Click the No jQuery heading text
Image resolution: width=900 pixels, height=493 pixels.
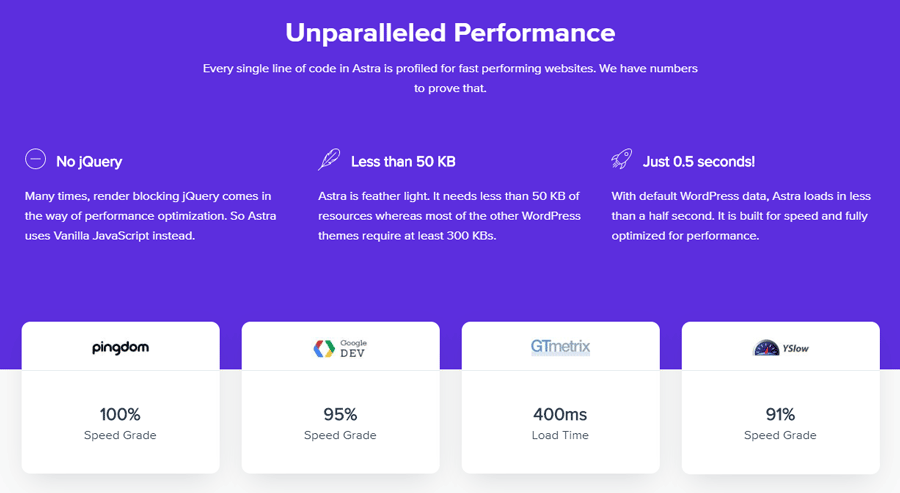tap(89, 161)
